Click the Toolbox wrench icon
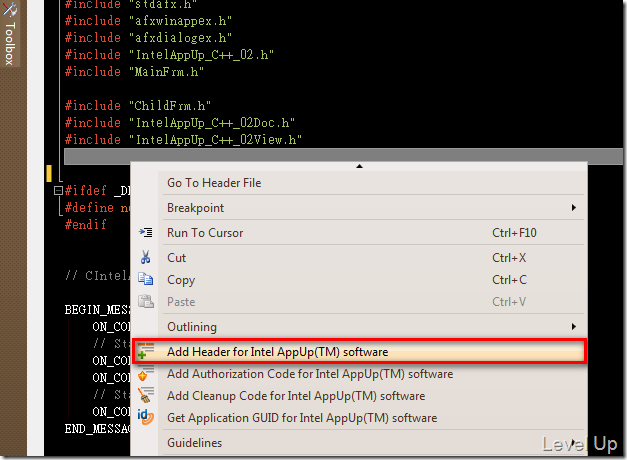 (10, 10)
